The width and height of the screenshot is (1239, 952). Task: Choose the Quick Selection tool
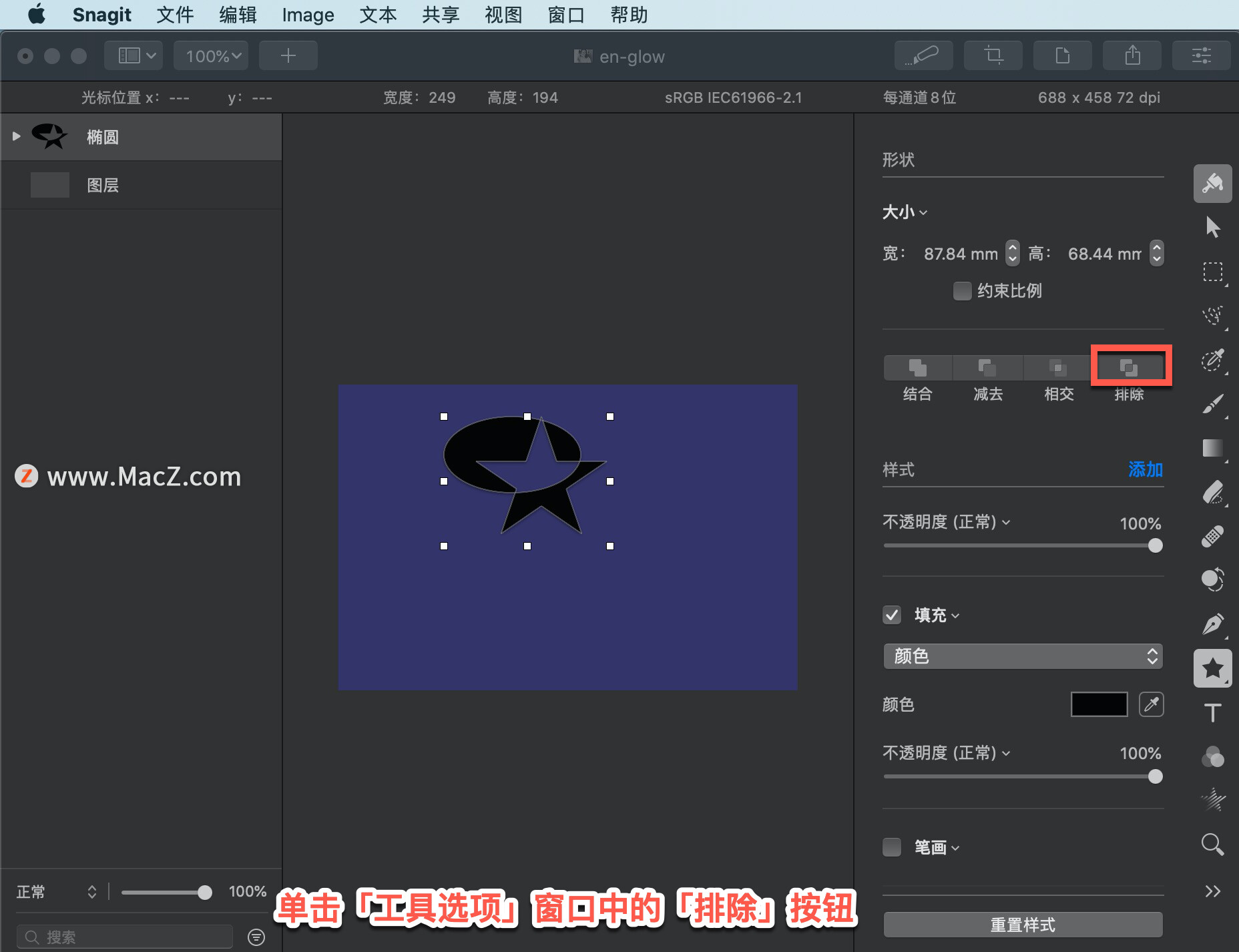pos(1212,315)
